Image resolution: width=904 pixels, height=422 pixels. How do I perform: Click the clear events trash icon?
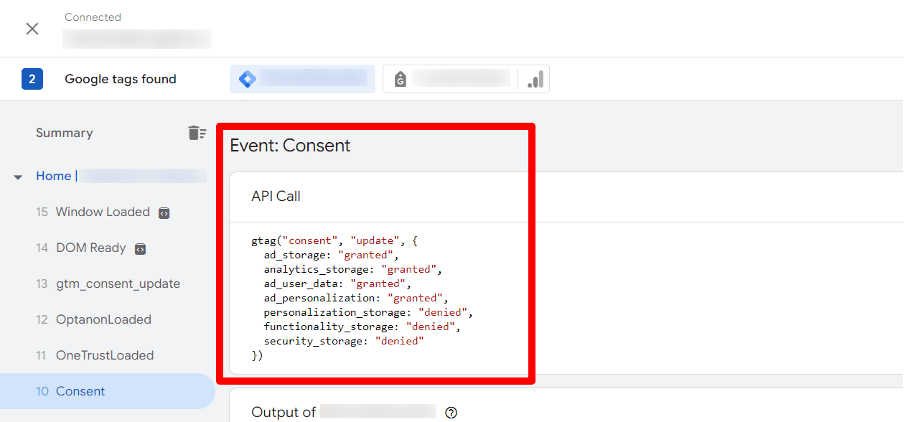197,133
